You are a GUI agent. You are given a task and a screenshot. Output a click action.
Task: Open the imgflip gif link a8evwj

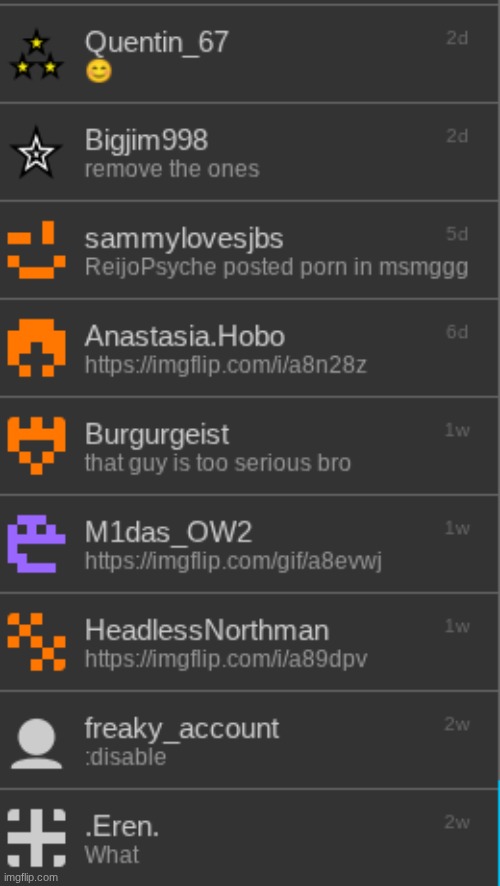click(233, 561)
